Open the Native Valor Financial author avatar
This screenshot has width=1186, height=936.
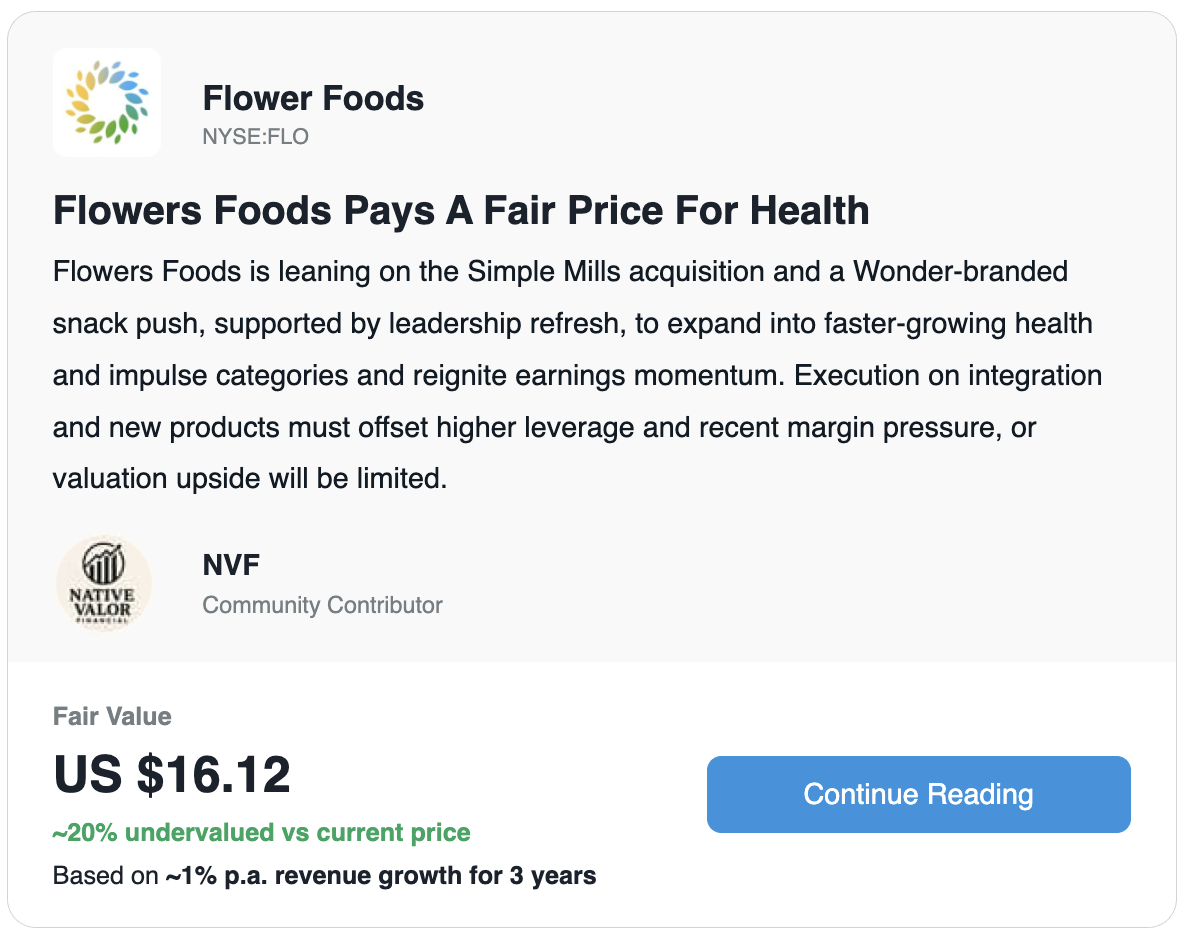103,584
